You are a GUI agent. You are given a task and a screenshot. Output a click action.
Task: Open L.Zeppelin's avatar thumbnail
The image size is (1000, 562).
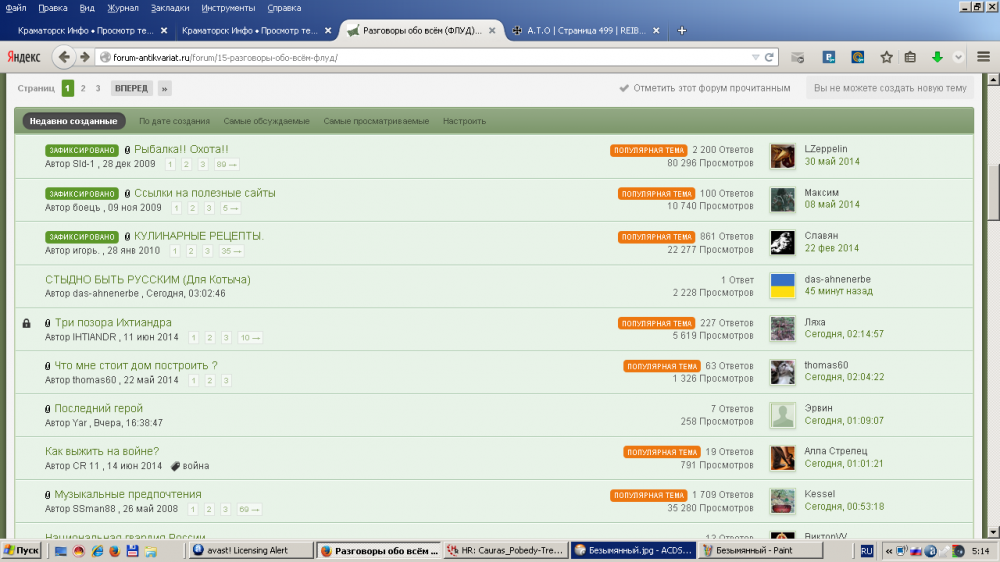(783, 156)
